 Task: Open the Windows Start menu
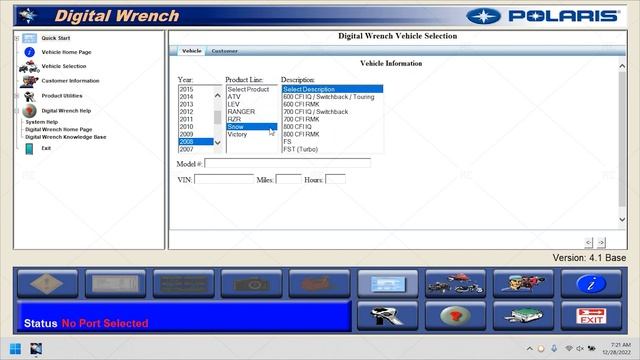[x=16, y=349]
